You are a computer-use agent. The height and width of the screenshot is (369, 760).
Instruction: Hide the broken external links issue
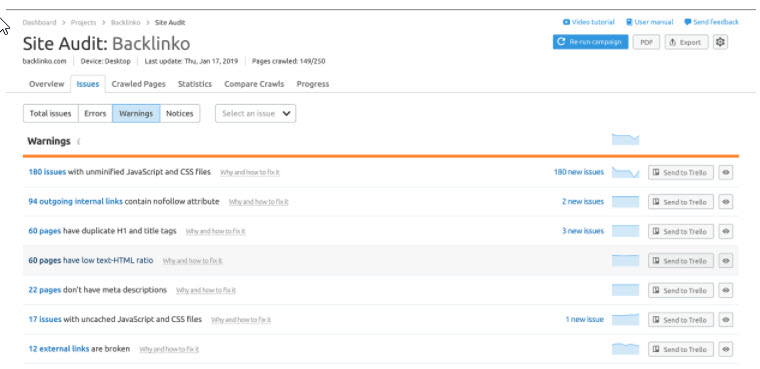(x=726, y=349)
